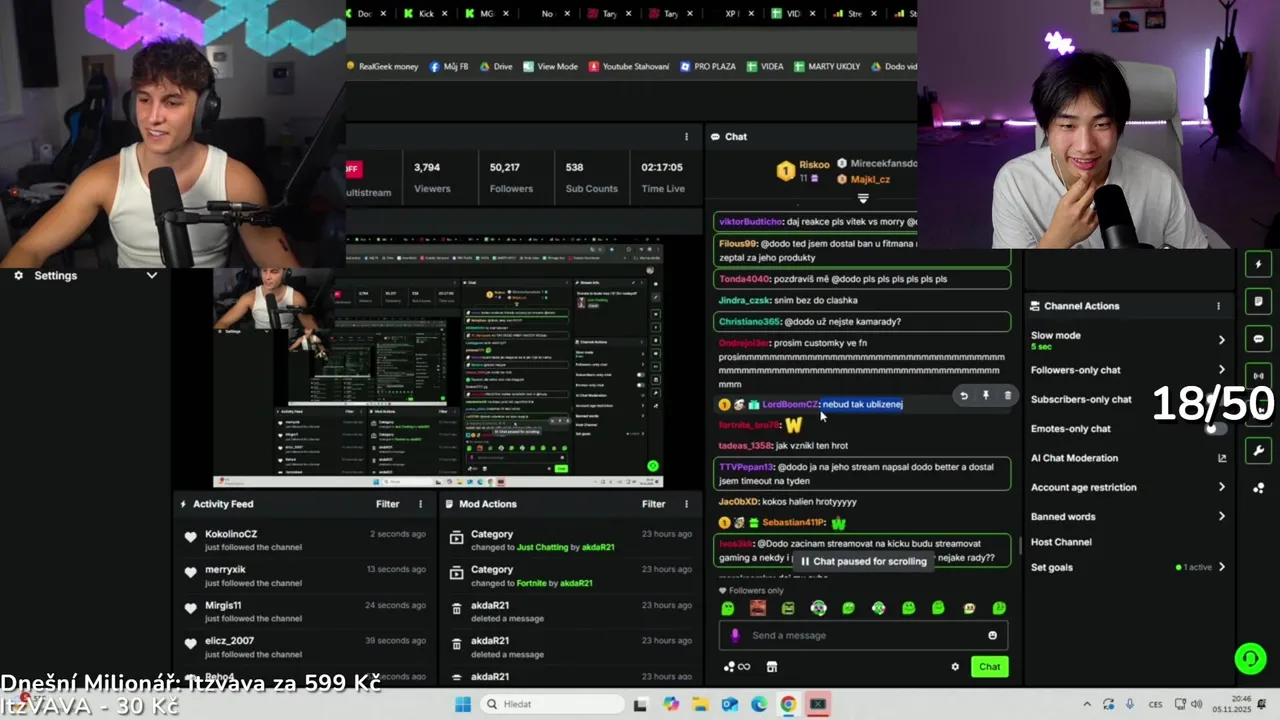This screenshot has height=720, width=1280.
Task: Click Just Chatting category link in Mod Actions
Action: [x=541, y=548]
